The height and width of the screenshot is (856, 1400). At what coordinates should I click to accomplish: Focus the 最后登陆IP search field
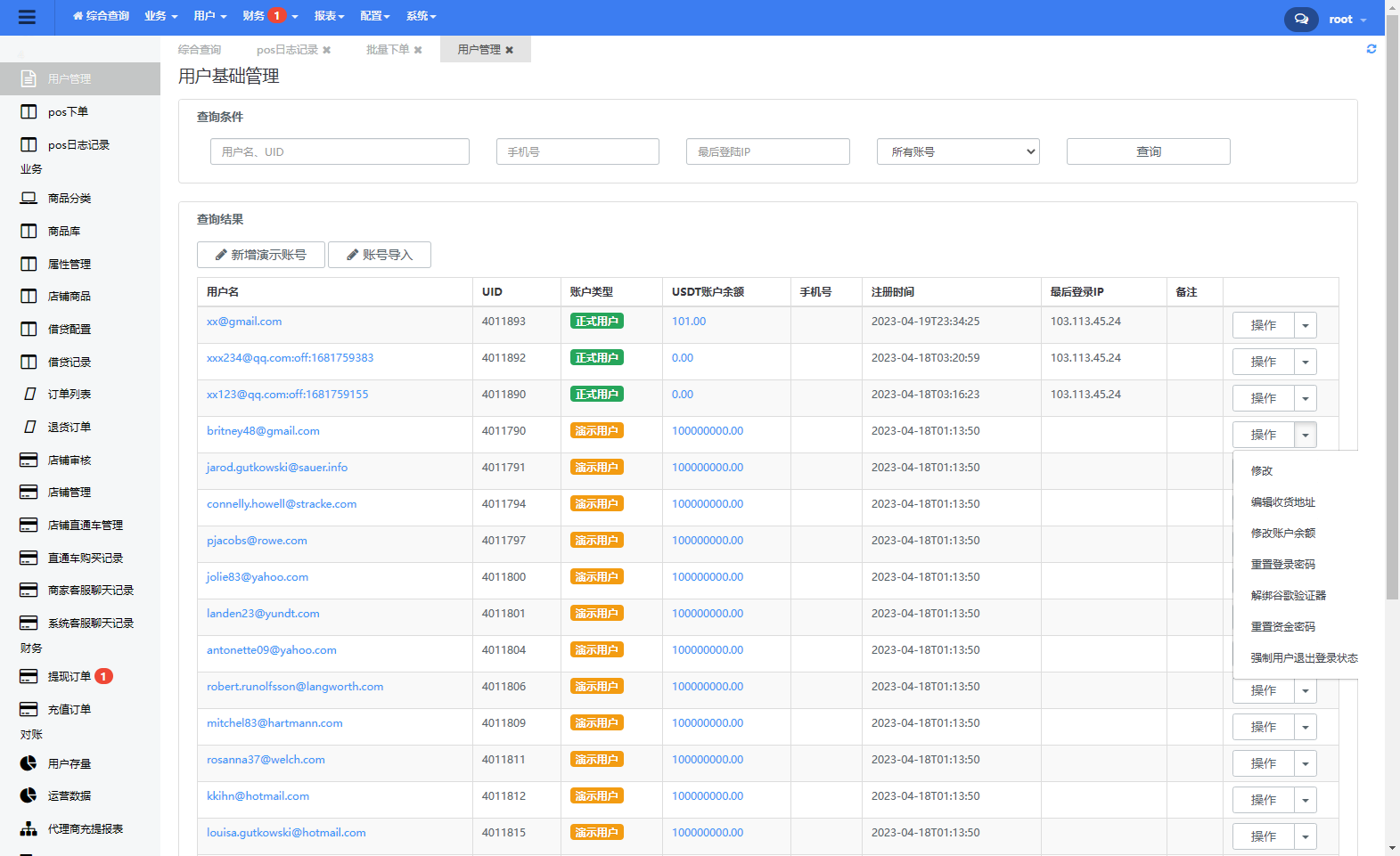(768, 151)
